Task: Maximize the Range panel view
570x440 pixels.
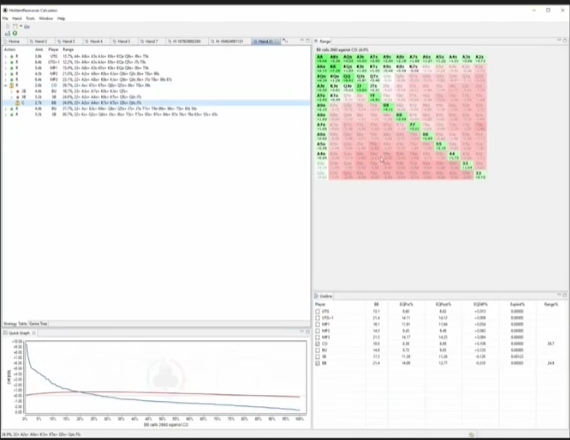Action: (x=565, y=40)
